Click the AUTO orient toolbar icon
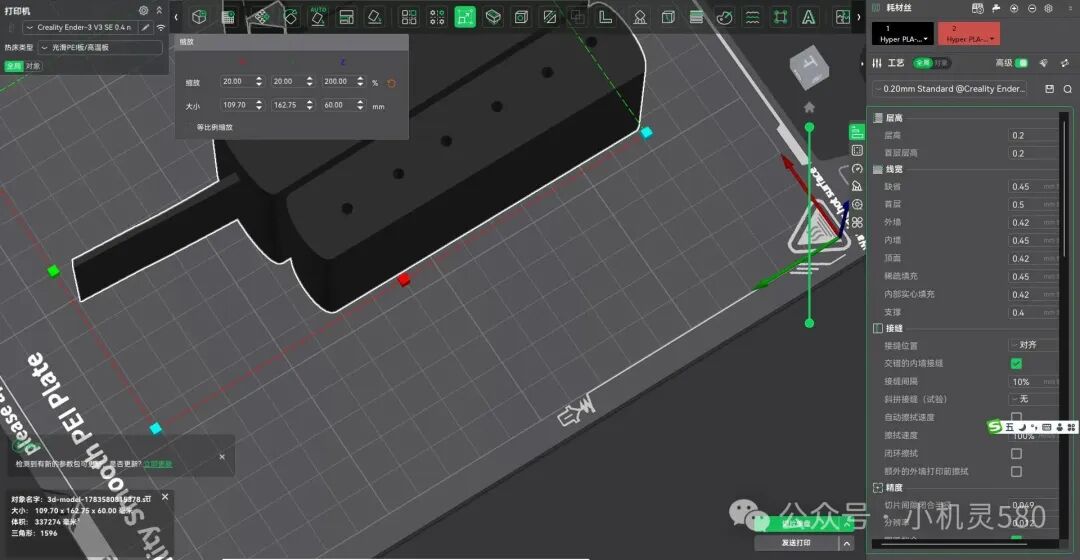The image size is (1080, 560). [x=318, y=17]
